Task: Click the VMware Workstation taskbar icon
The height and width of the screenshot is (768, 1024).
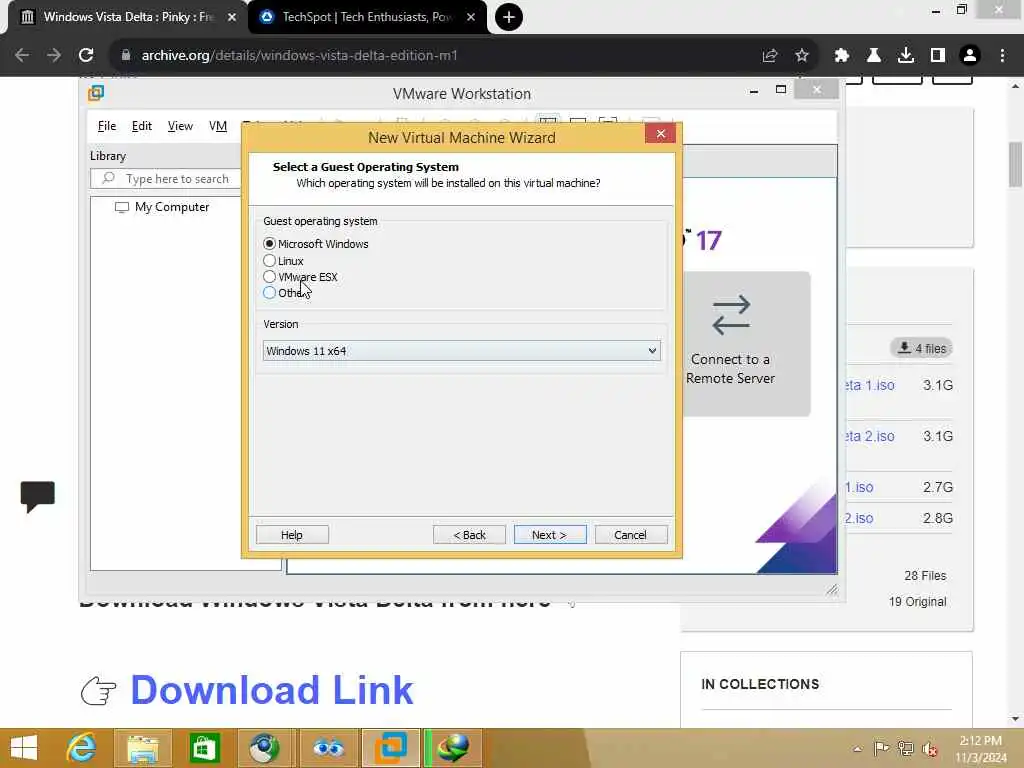Action: tap(391, 748)
